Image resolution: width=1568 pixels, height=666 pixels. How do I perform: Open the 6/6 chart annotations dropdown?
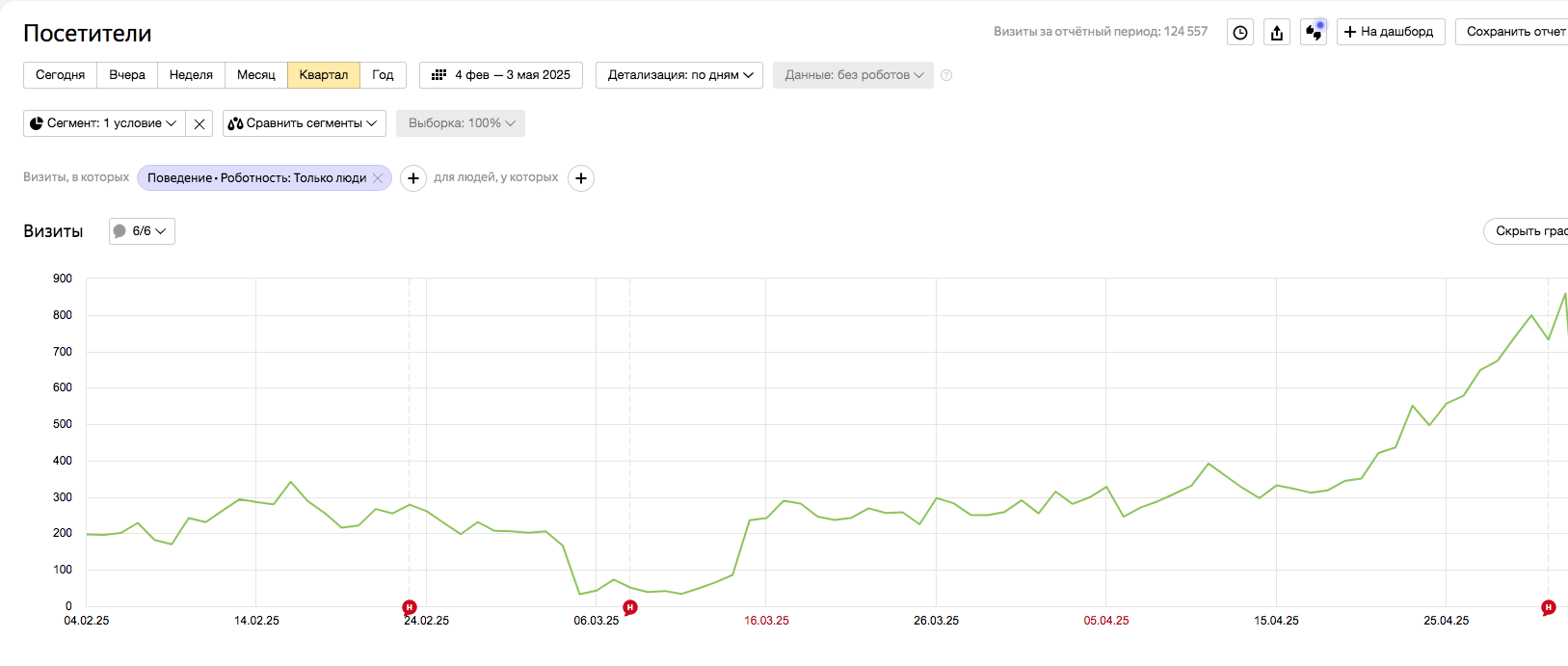pyautogui.click(x=142, y=231)
